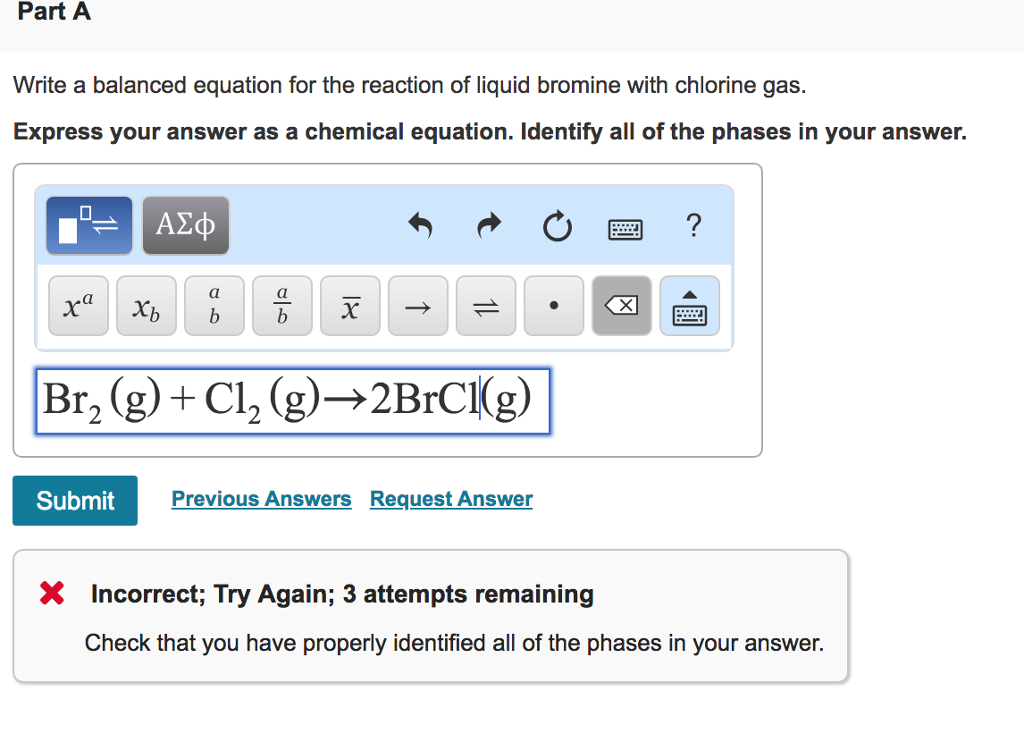Viewport: 1024px width, 742px height.
Task: Insert an overbar using the x̄ icon
Action: click(x=350, y=306)
